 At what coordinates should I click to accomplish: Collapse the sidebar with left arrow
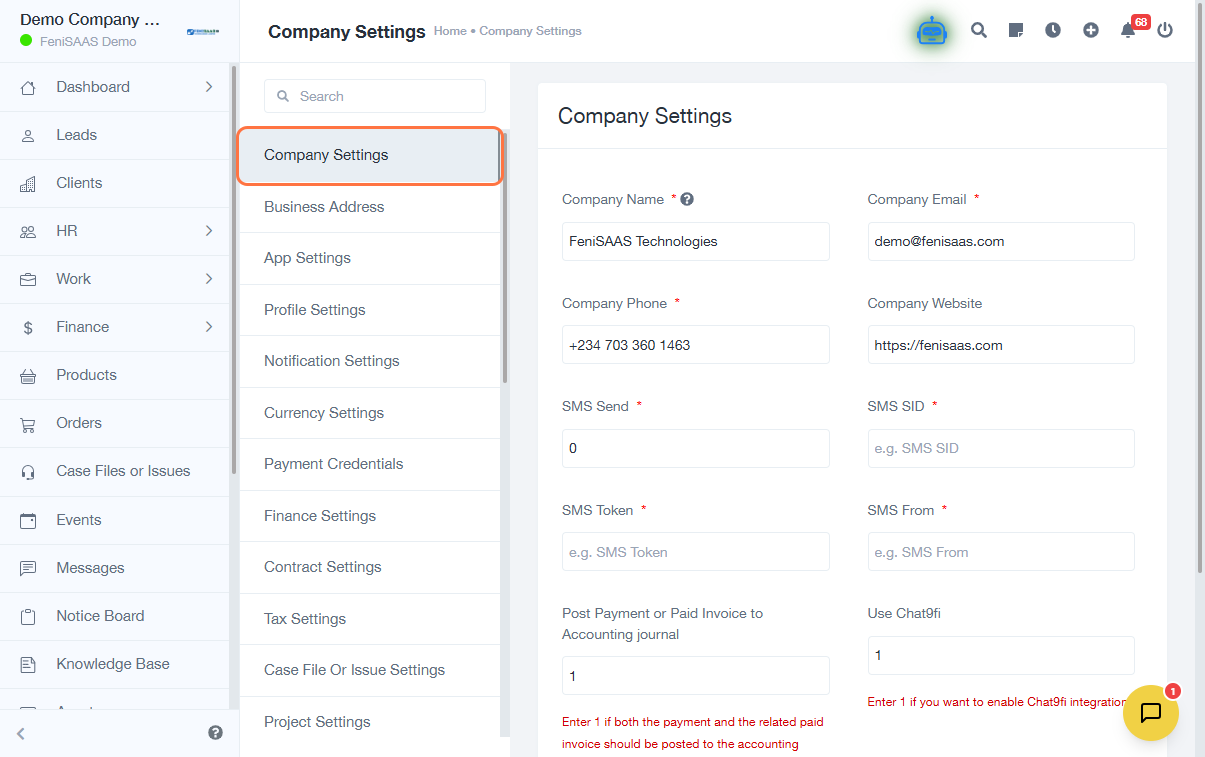(21, 733)
